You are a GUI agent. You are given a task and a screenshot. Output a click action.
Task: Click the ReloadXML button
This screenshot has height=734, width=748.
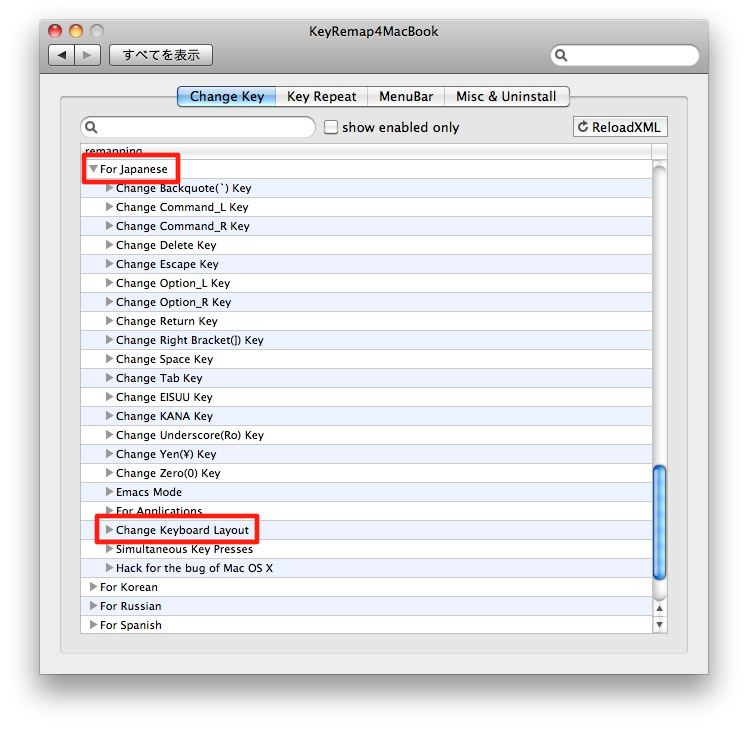[x=620, y=127]
